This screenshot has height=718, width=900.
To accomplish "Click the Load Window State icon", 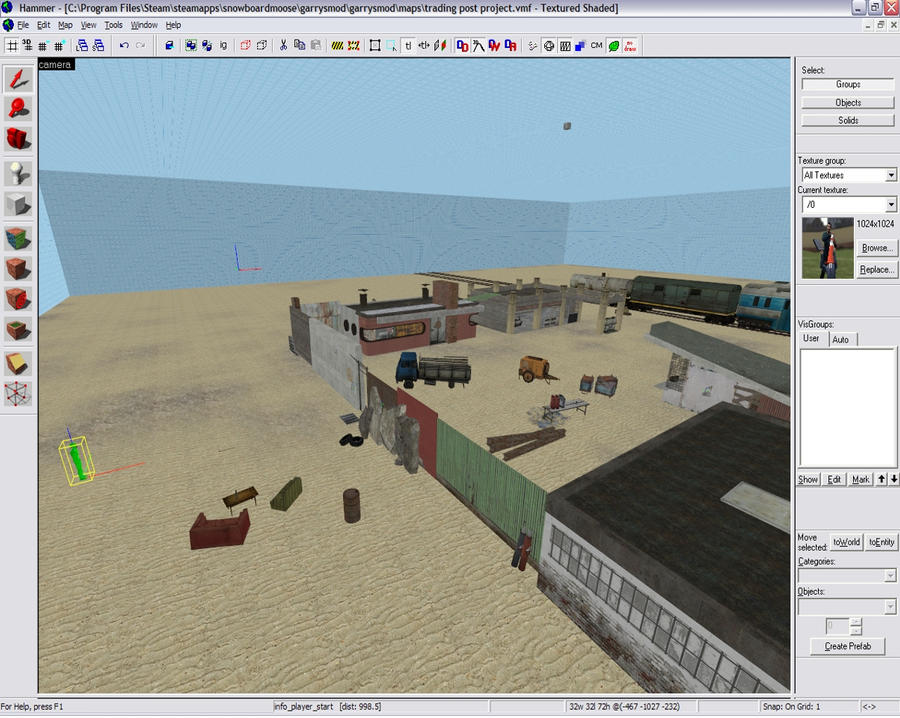I will [x=82, y=45].
